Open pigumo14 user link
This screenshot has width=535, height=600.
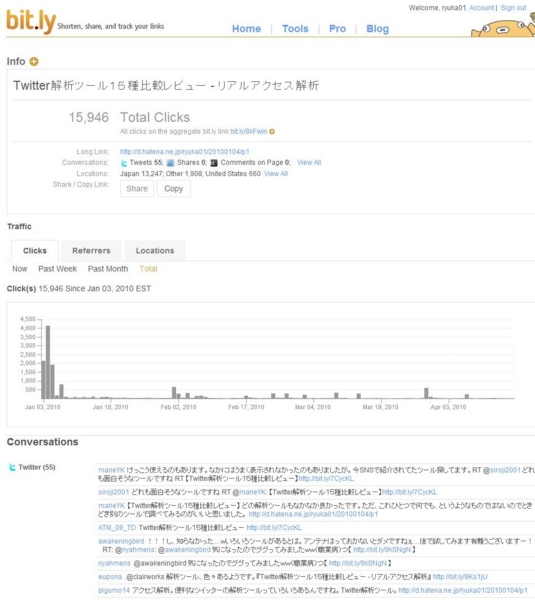click(114, 590)
